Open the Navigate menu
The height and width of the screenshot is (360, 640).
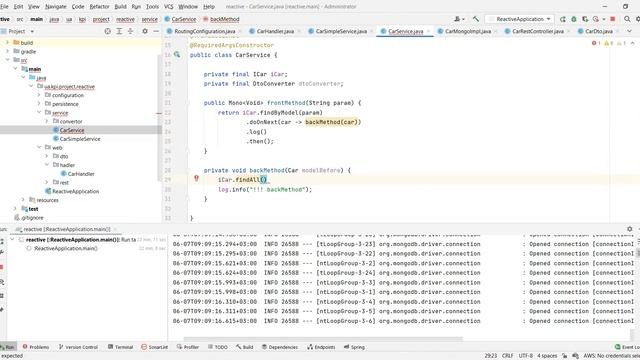point(56,7)
